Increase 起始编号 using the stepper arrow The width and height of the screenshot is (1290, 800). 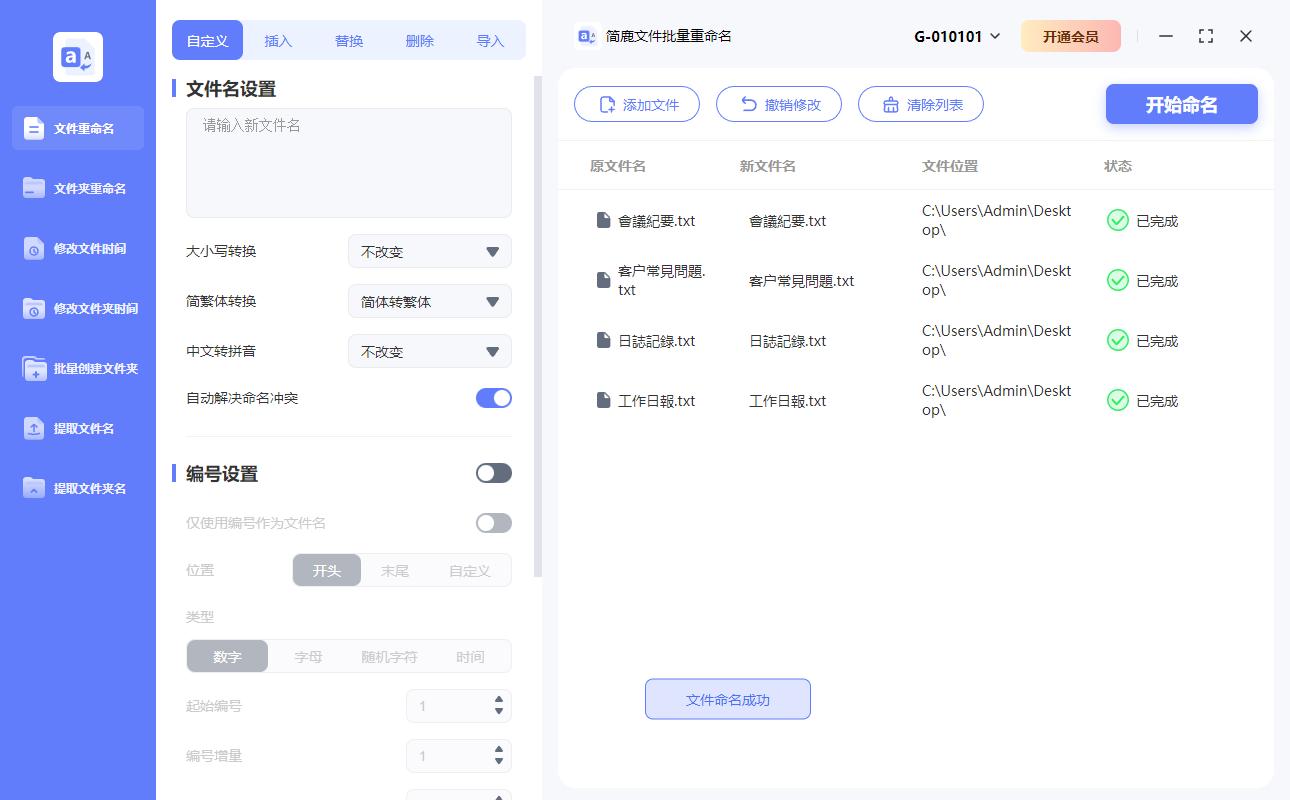499,700
